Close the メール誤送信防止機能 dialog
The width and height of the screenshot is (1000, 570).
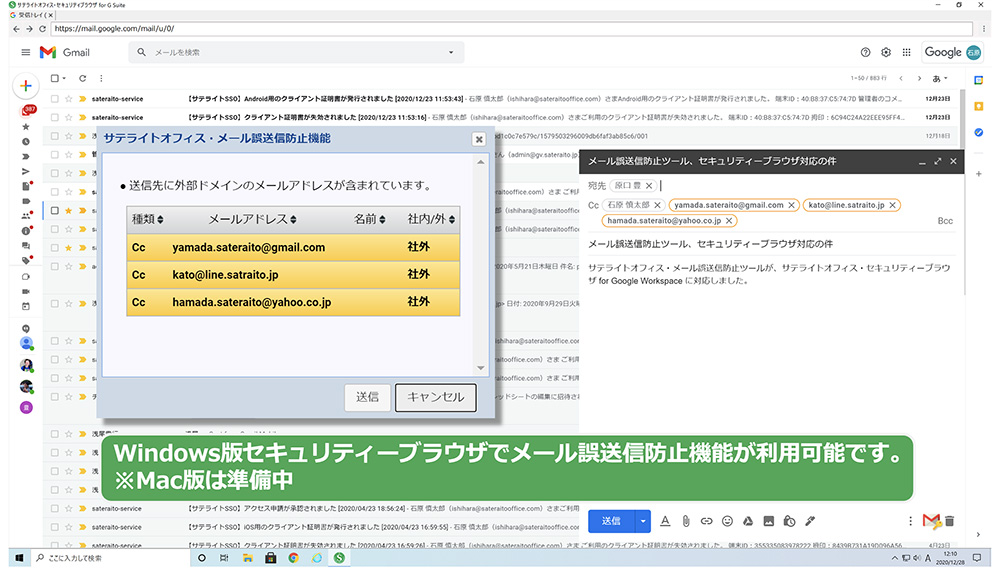point(479,140)
